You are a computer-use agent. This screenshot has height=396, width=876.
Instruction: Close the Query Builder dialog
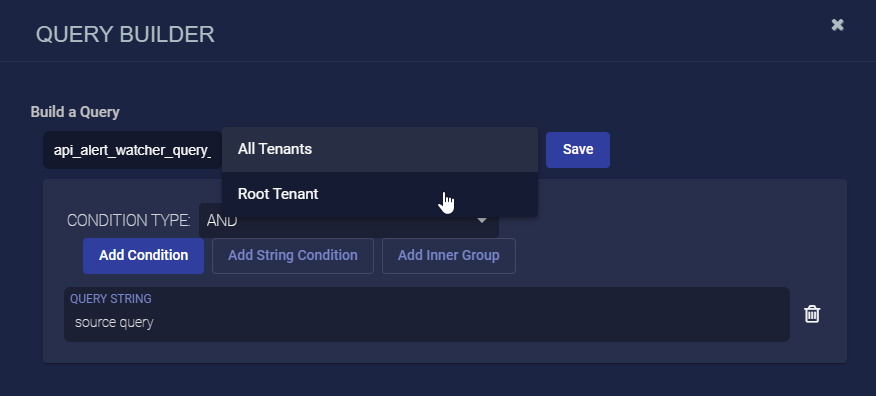[837, 25]
